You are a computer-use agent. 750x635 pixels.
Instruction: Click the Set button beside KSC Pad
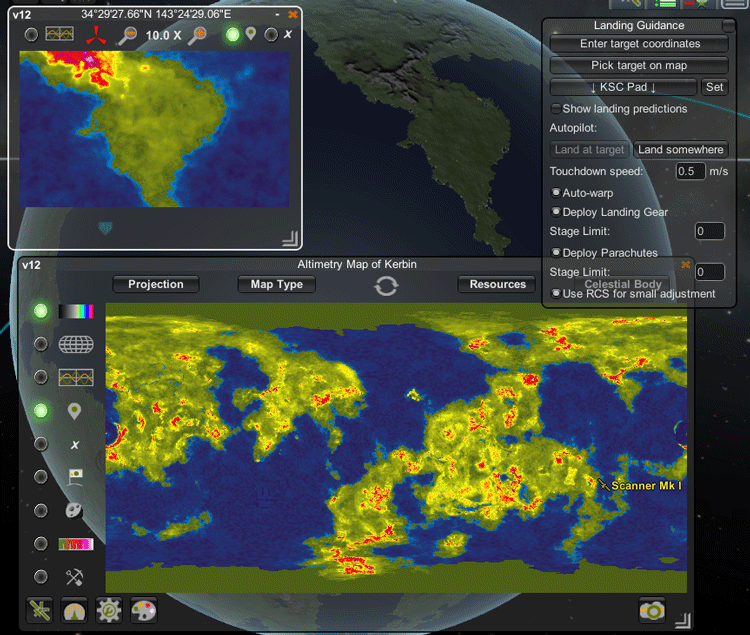[x=714, y=87]
